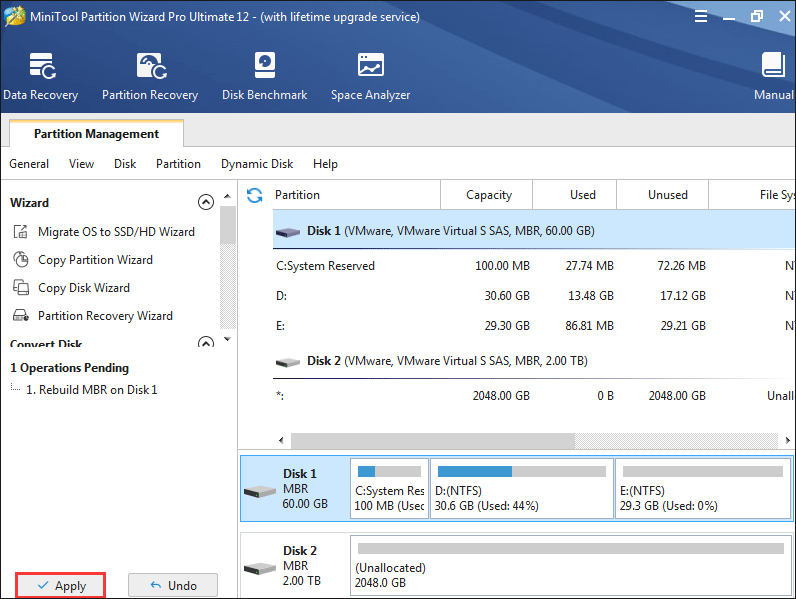The height and width of the screenshot is (599, 796).
Task: Click the refresh icon beside Partition header
Action: click(254, 195)
